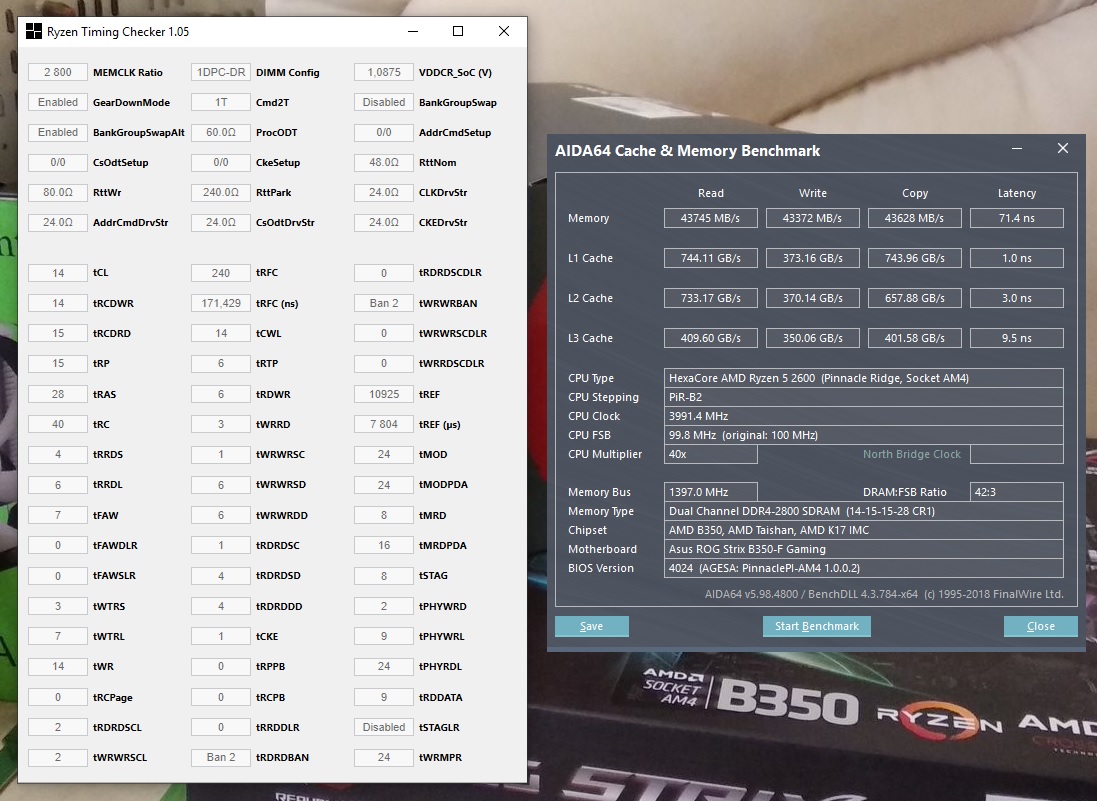Select the MEMCLK Ratio value field
The image size is (1097, 801).
pyautogui.click(x=58, y=72)
